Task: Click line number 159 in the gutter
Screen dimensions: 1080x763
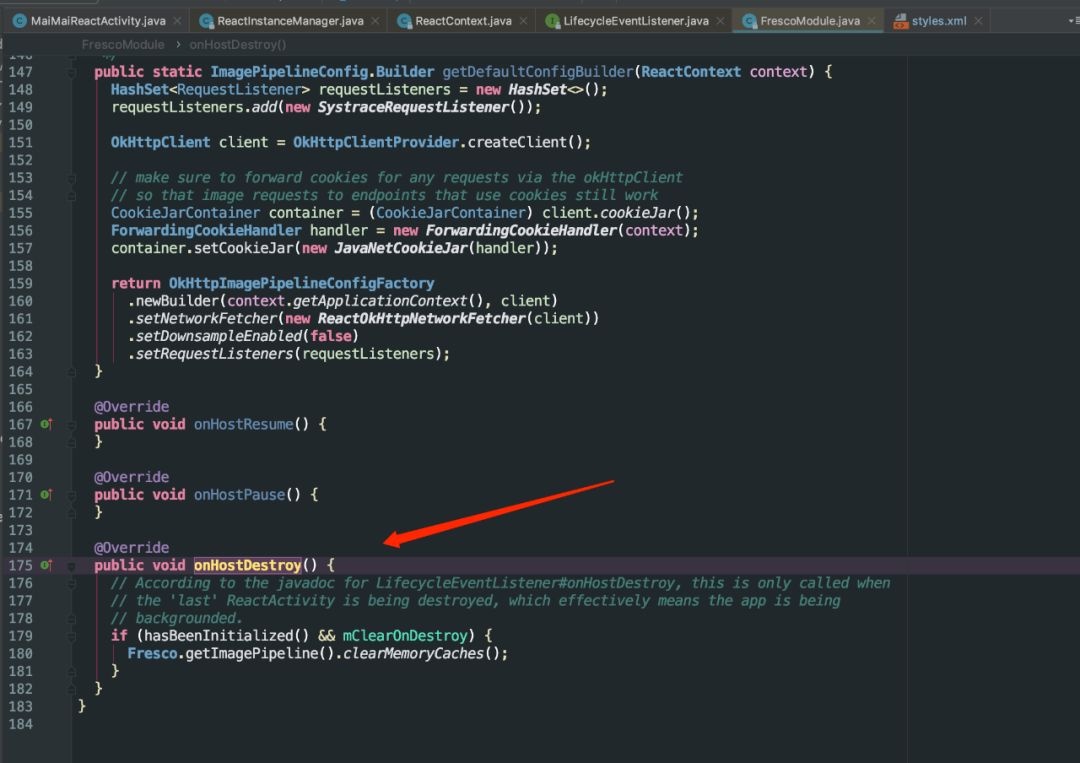Action: (x=21, y=283)
